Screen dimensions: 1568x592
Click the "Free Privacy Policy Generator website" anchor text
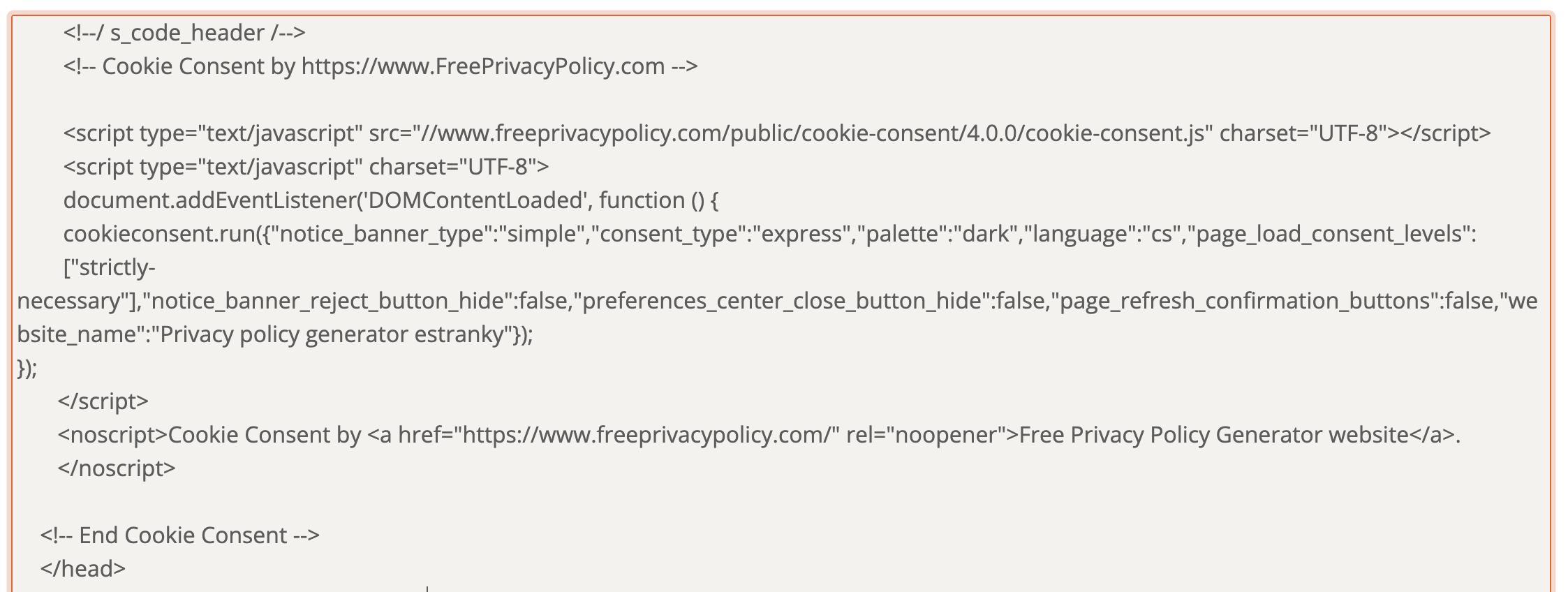(1213, 435)
